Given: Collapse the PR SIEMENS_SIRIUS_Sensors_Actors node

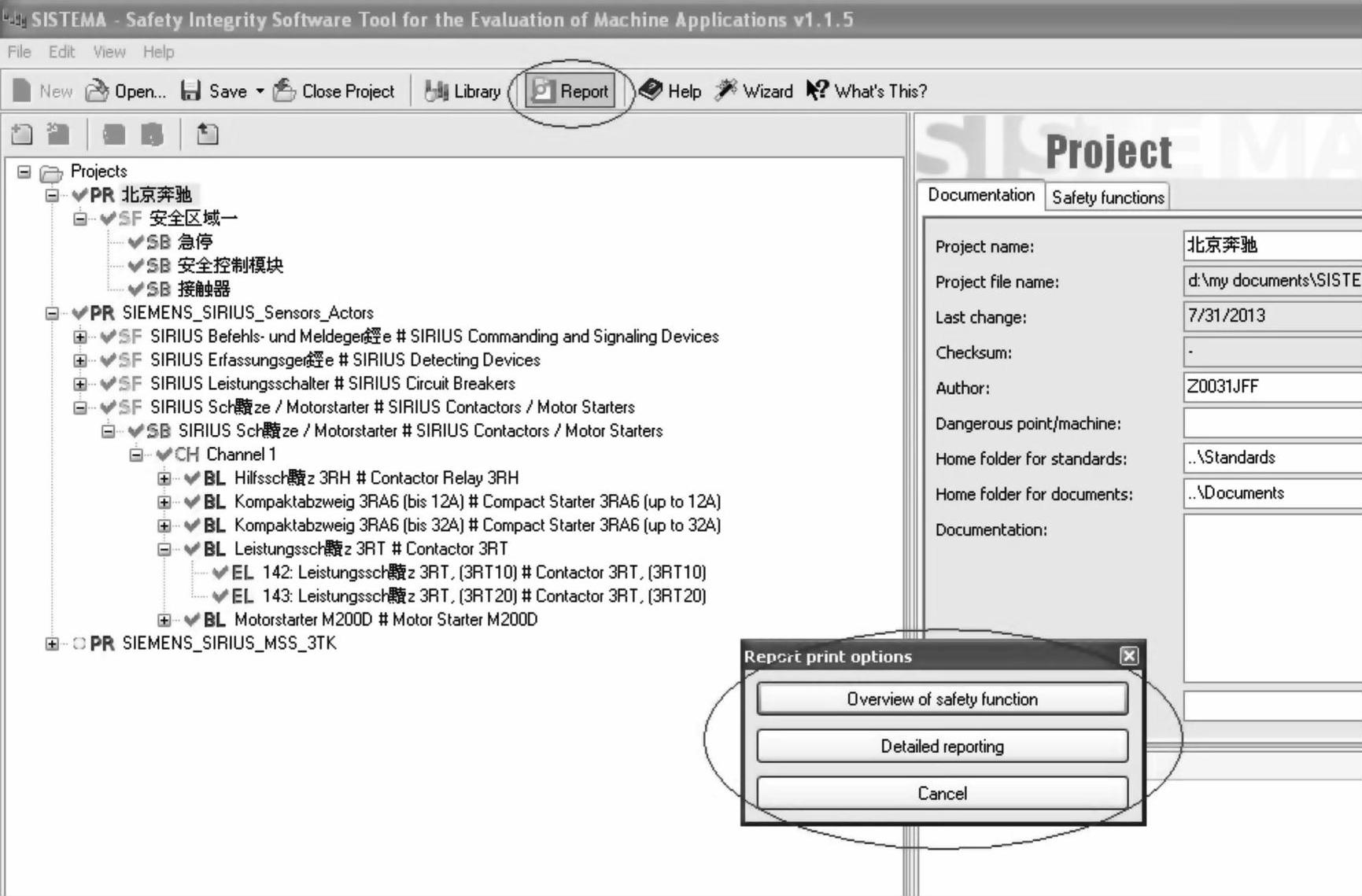Looking at the screenshot, I should tap(52, 313).
